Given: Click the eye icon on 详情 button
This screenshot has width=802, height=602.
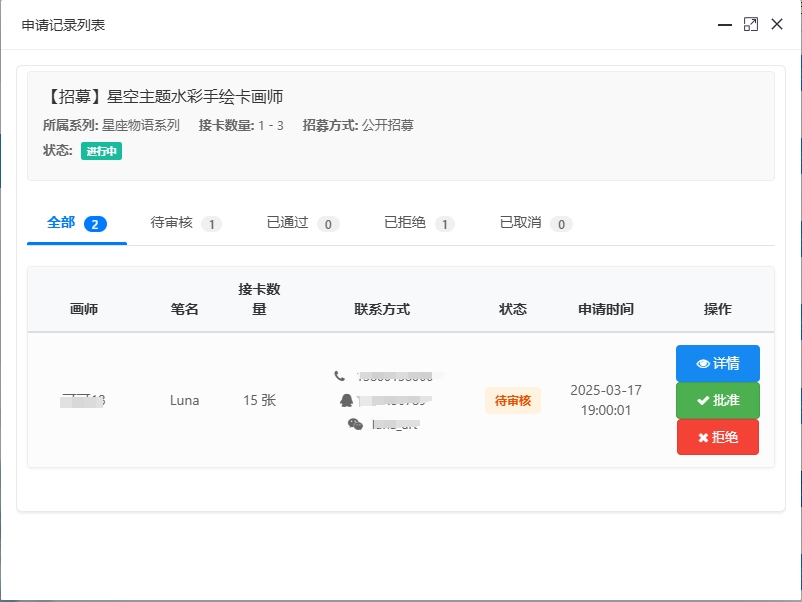Looking at the screenshot, I should click(702, 364).
